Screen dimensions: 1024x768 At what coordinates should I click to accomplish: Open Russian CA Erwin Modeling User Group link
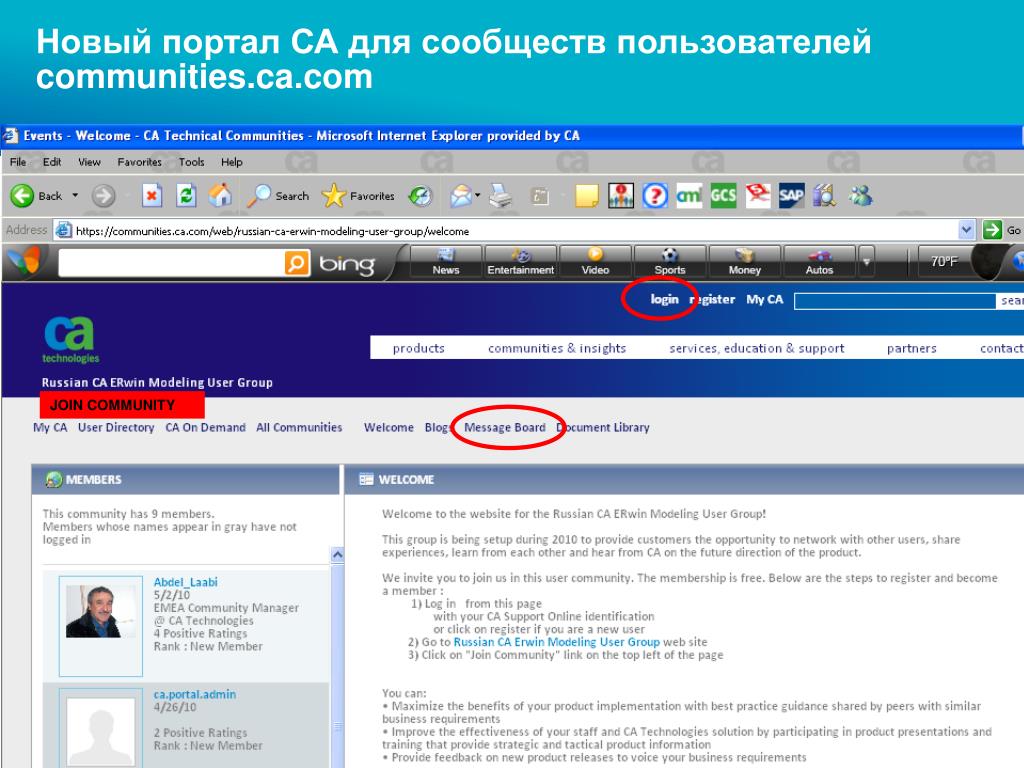(556, 642)
